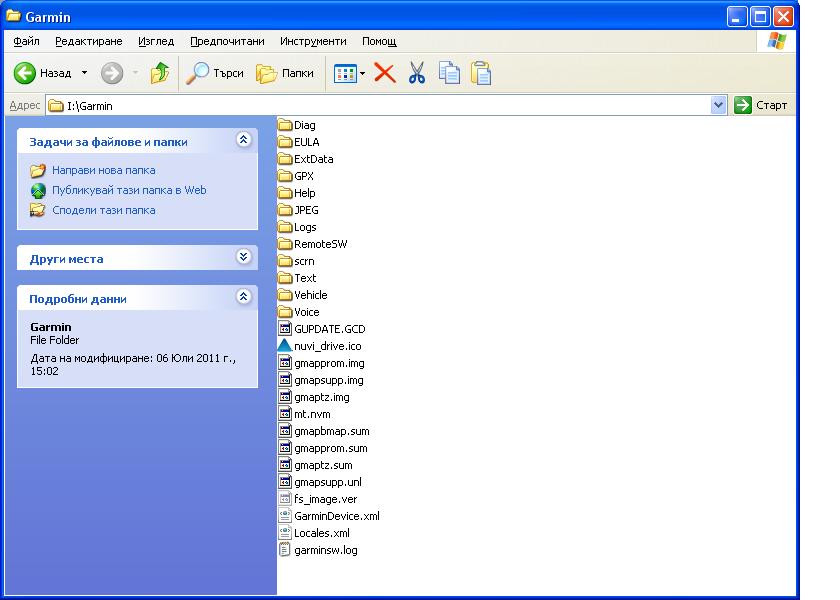Open Back button history dropdown arrow

84,73
